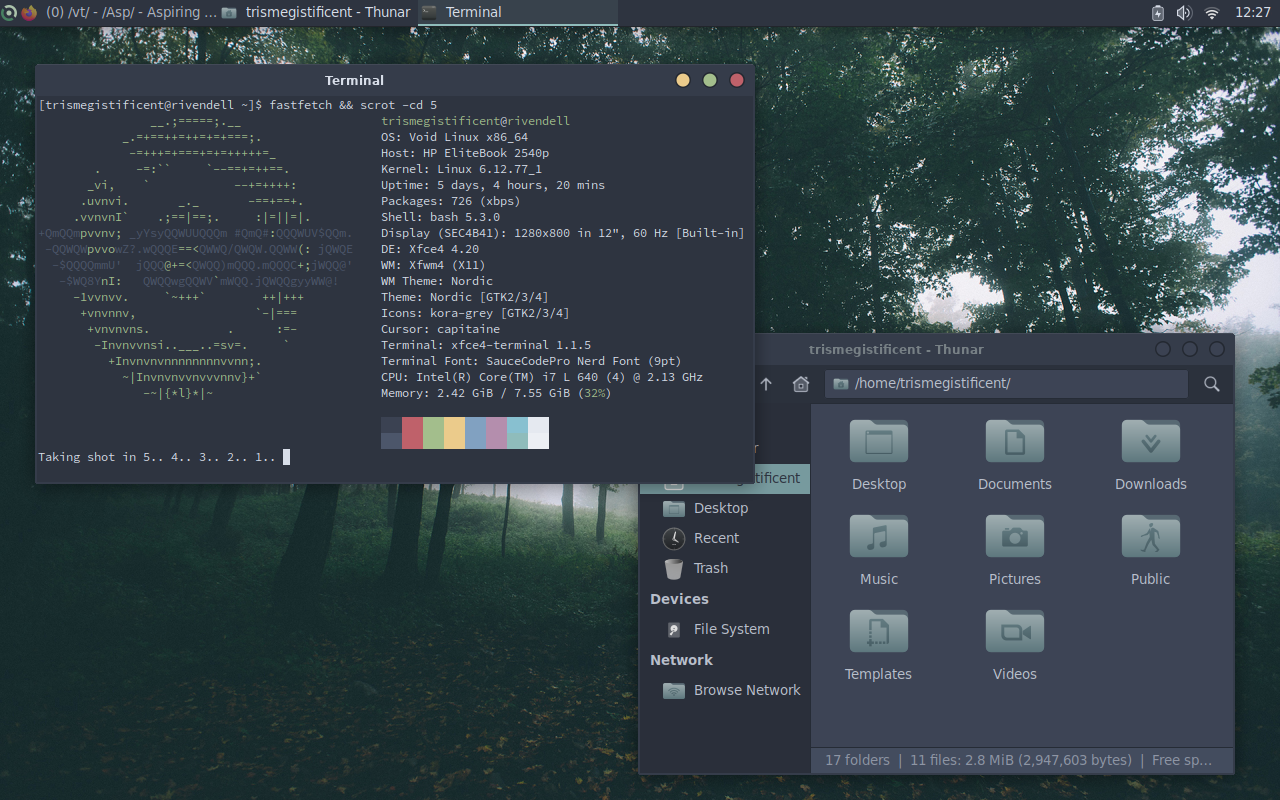Click the "Kernel: Linux 6.12.77_1" line
Image resolution: width=1280 pixels, height=800 pixels.
point(461,169)
